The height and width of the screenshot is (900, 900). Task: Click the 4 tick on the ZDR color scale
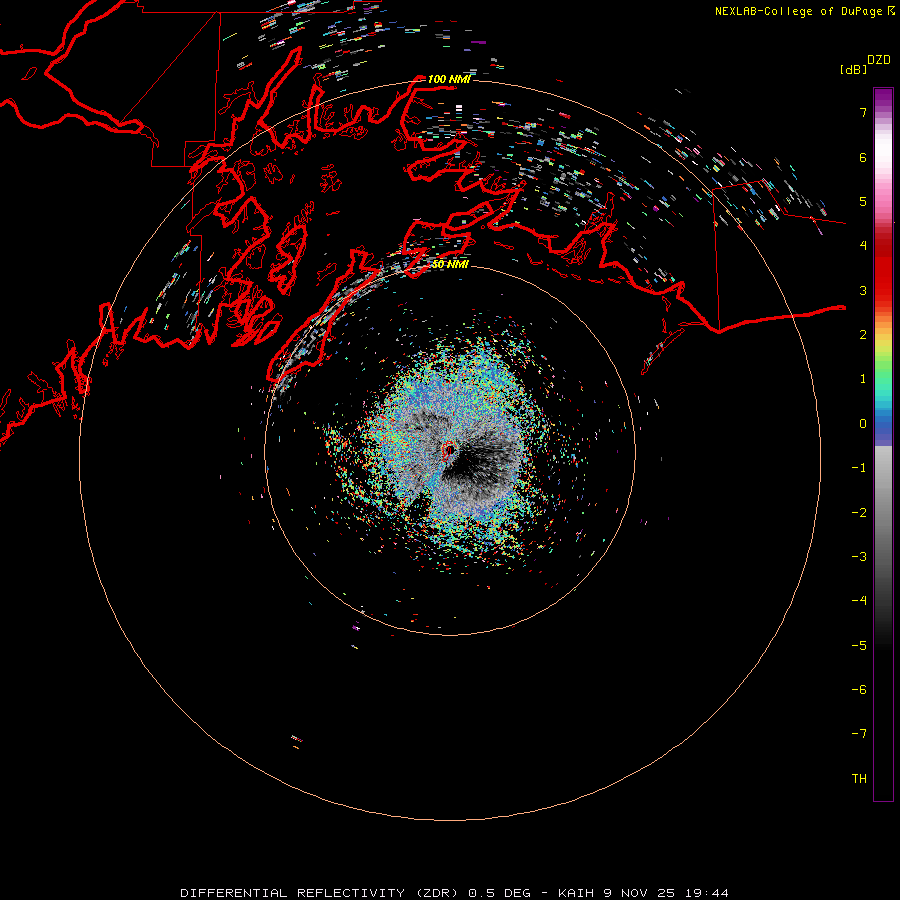click(863, 246)
